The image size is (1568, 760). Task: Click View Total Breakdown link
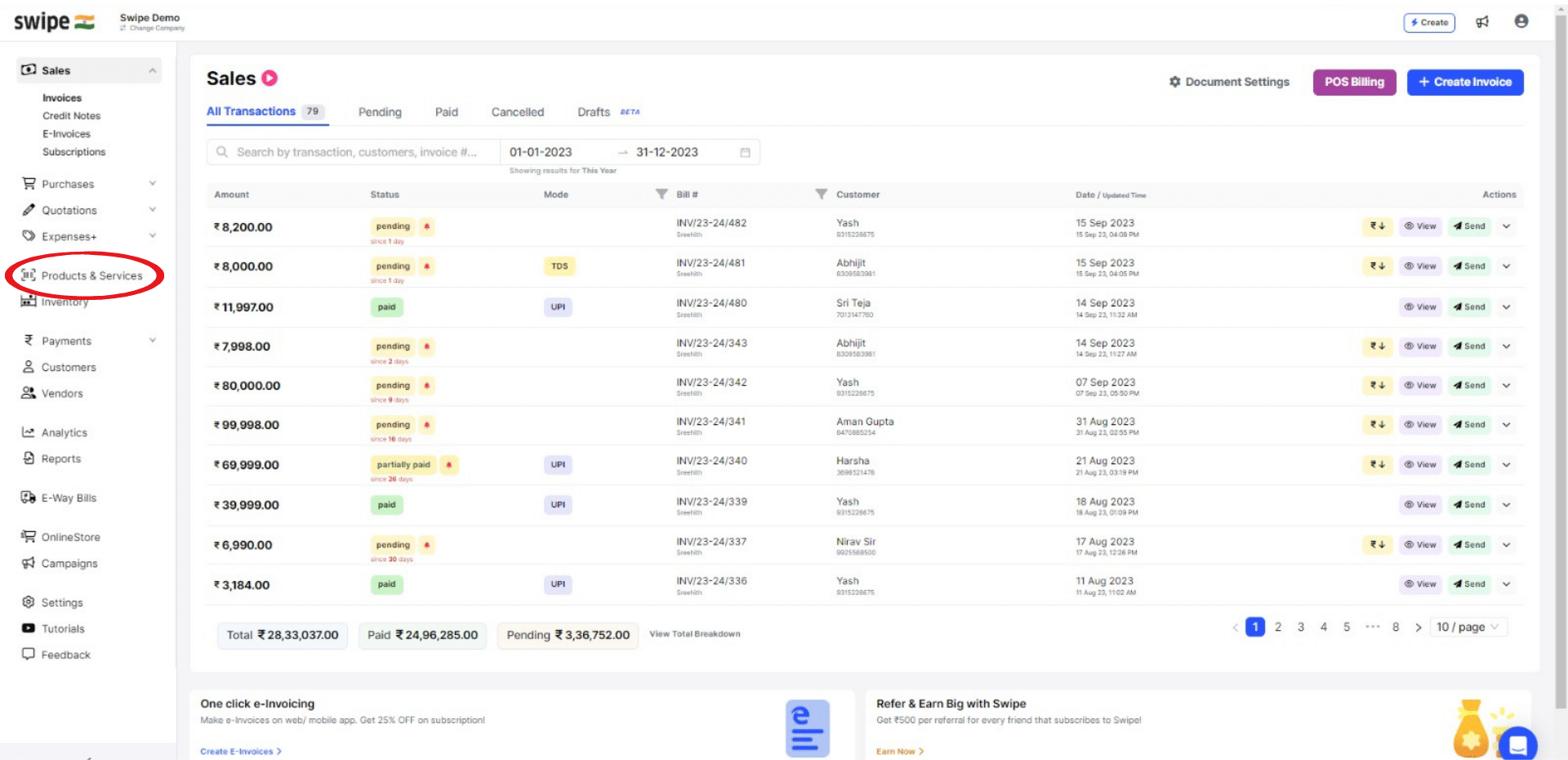695,634
